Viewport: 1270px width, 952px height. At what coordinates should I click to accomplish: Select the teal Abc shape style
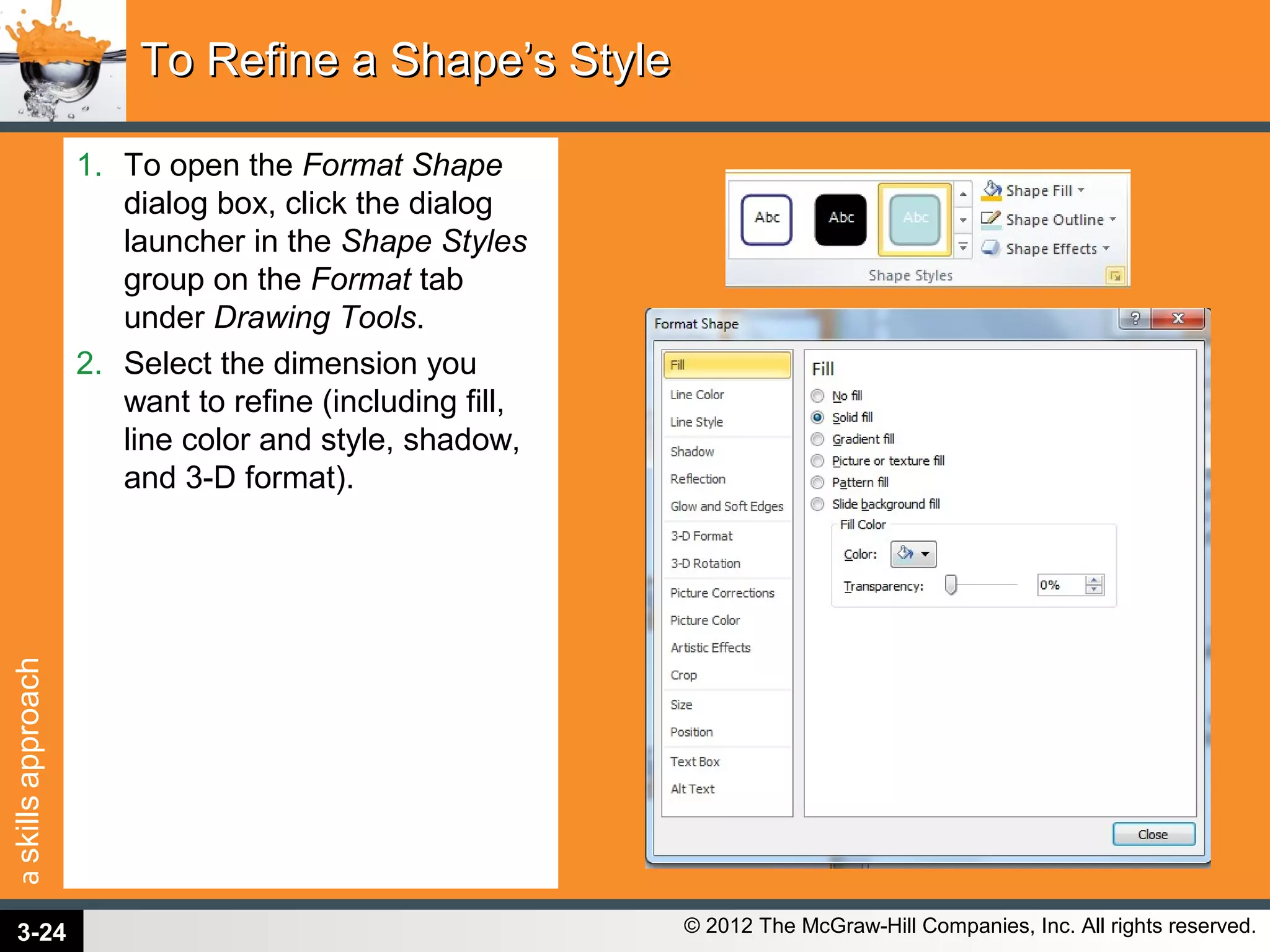915,218
